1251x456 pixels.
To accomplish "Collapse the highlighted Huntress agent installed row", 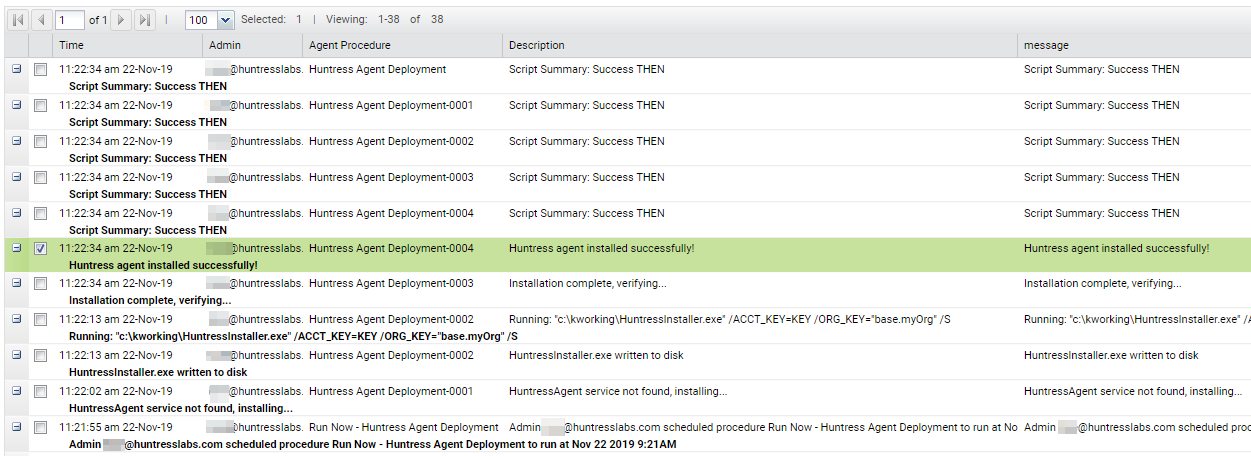I will tap(16, 248).
